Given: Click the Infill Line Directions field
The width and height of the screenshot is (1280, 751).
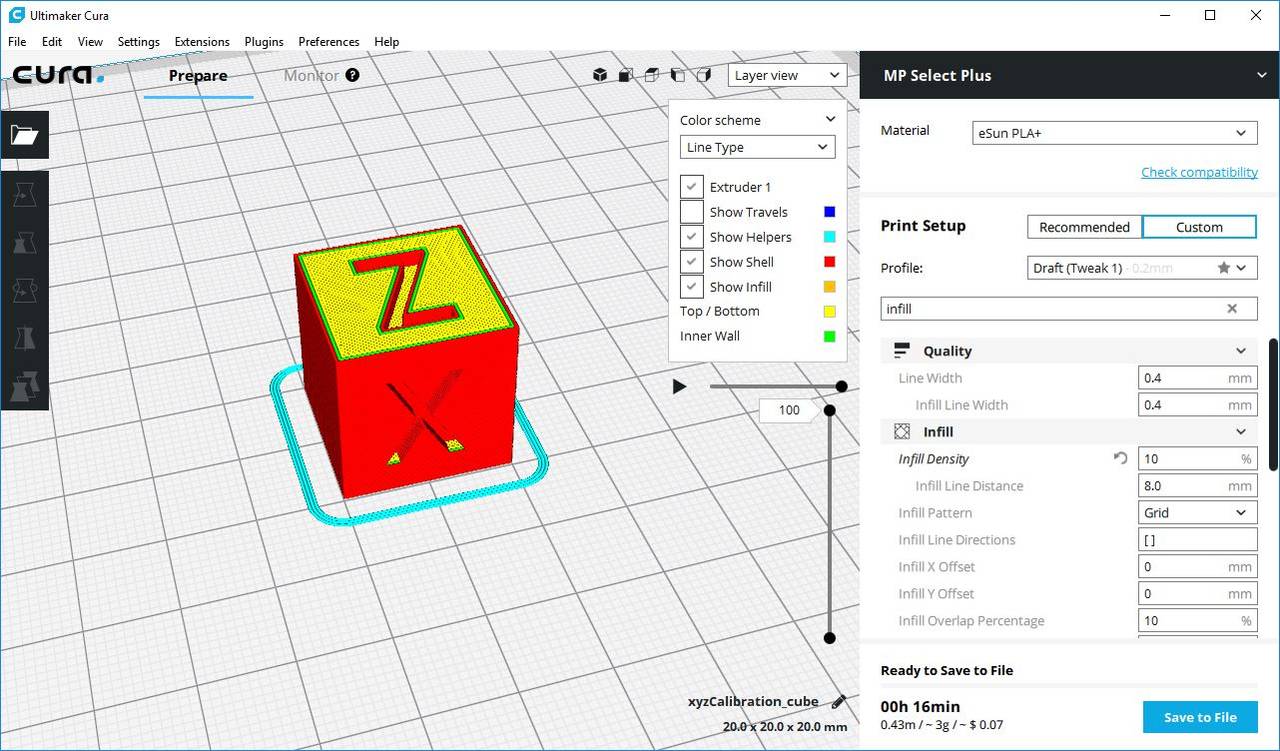Looking at the screenshot, I should click(1198, 539).
